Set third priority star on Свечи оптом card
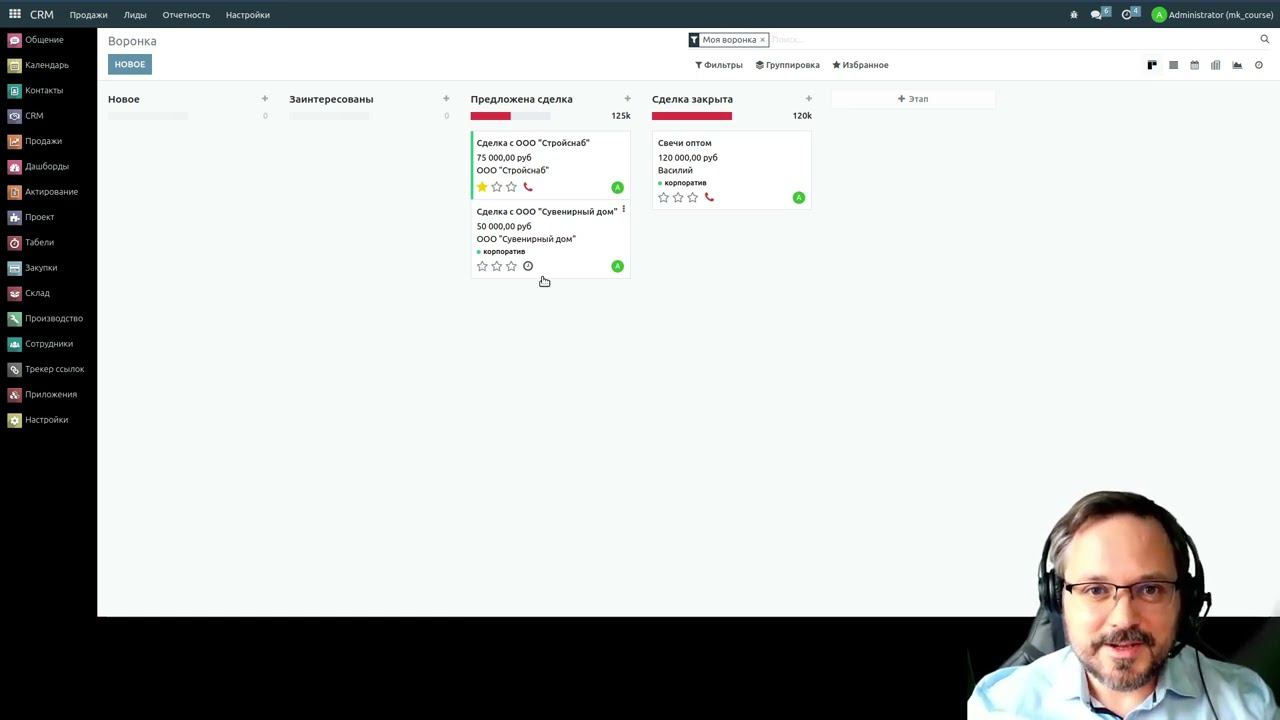This screenshot has height=720, width=1280. [x=692, y=197]
